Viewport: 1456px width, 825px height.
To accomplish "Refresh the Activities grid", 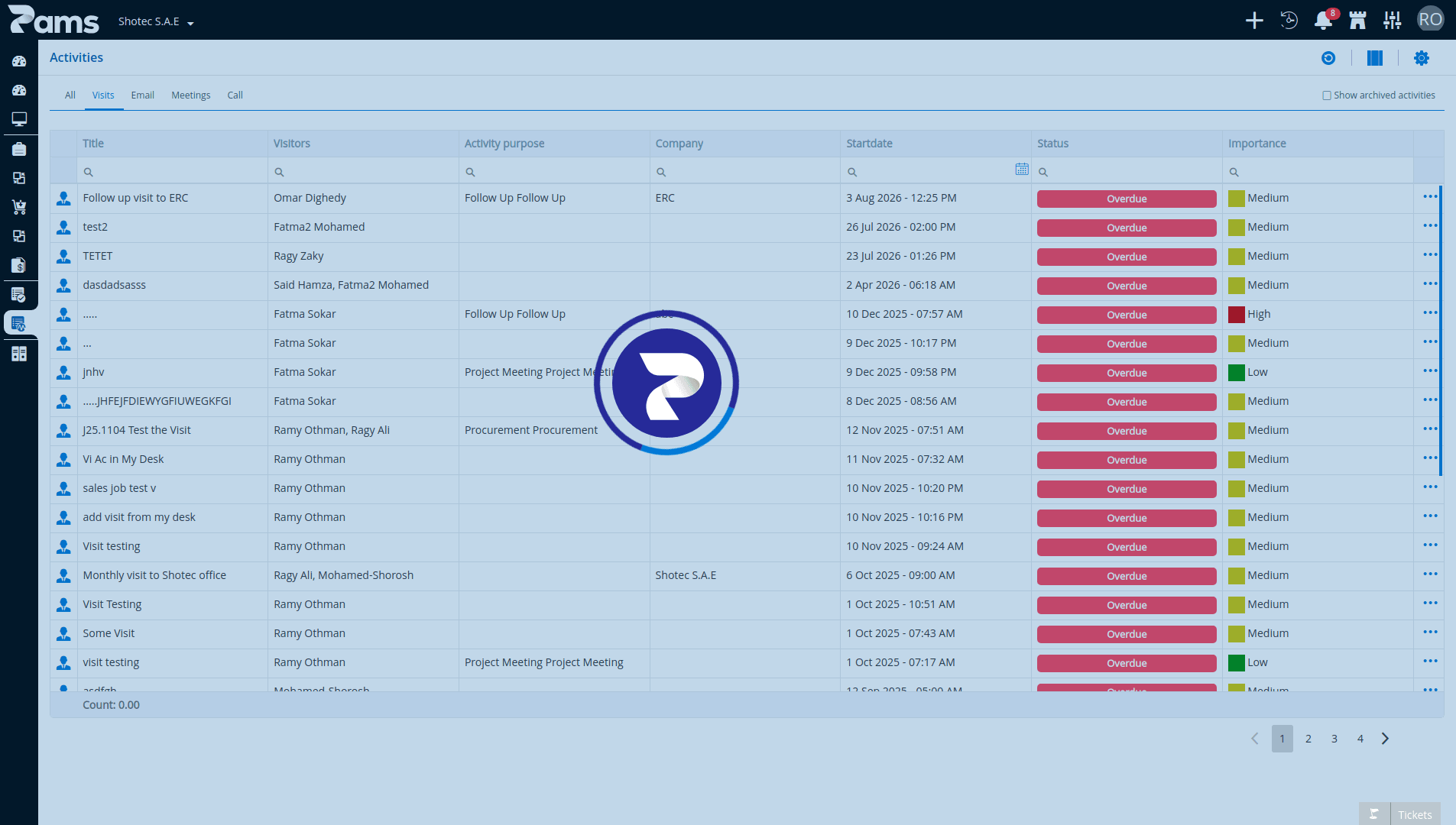I will coord(1328,58).
